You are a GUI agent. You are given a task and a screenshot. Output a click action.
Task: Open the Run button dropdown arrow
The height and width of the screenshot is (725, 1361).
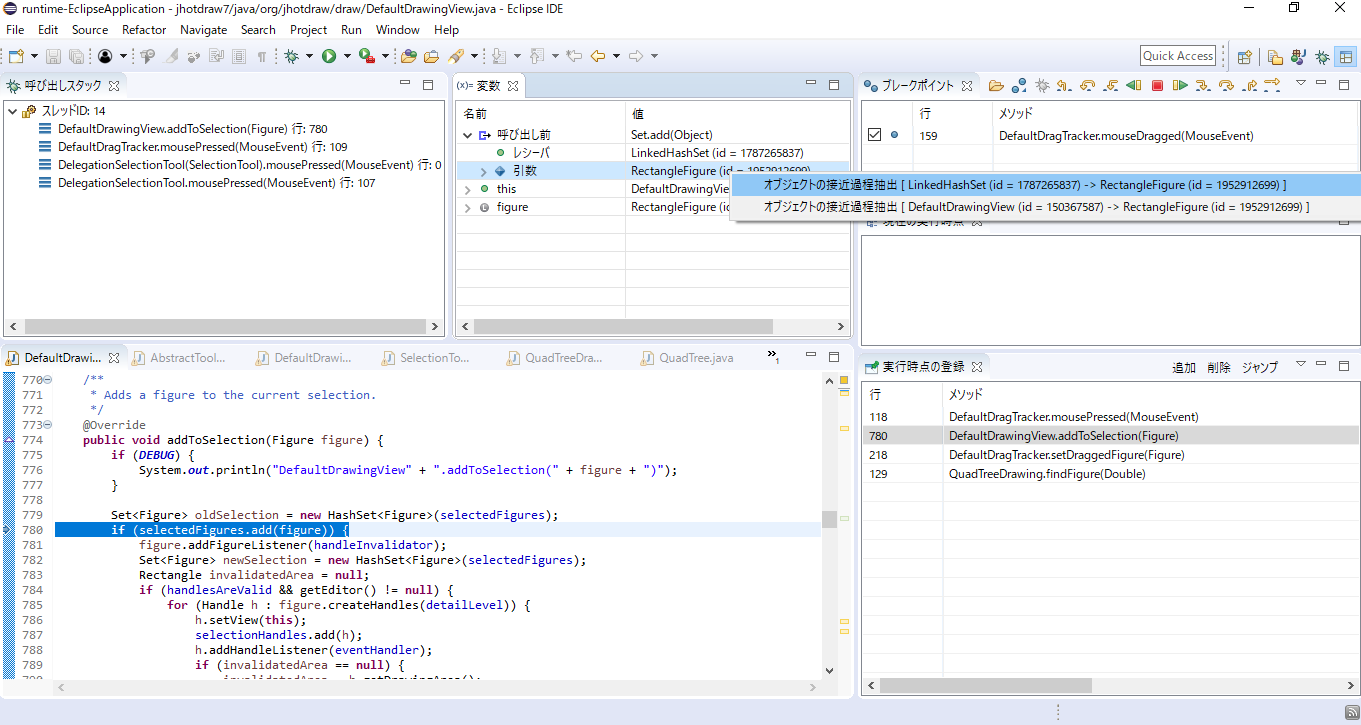pyautogui.click(x=347, y=56)
